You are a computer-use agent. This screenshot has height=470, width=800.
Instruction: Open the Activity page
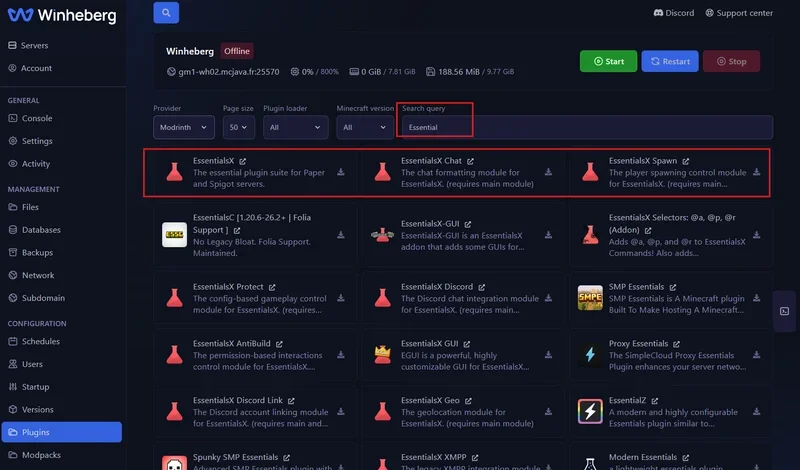(x=29, y=164)
